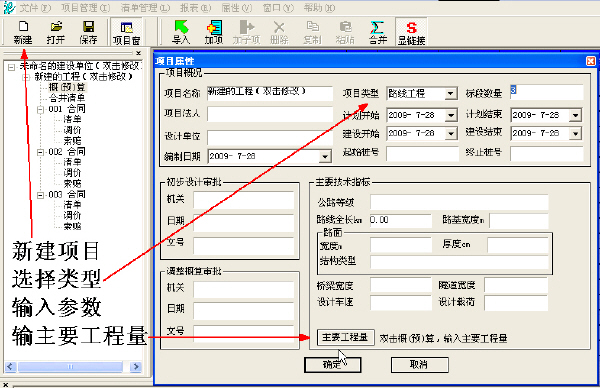Select 概(预)算 in the project tree
This screenshot has height=388, width=600.
coord(67,88)
